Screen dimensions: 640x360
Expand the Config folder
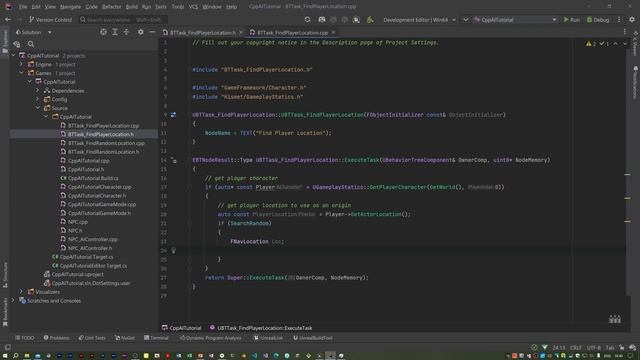(x=38, y=99)
